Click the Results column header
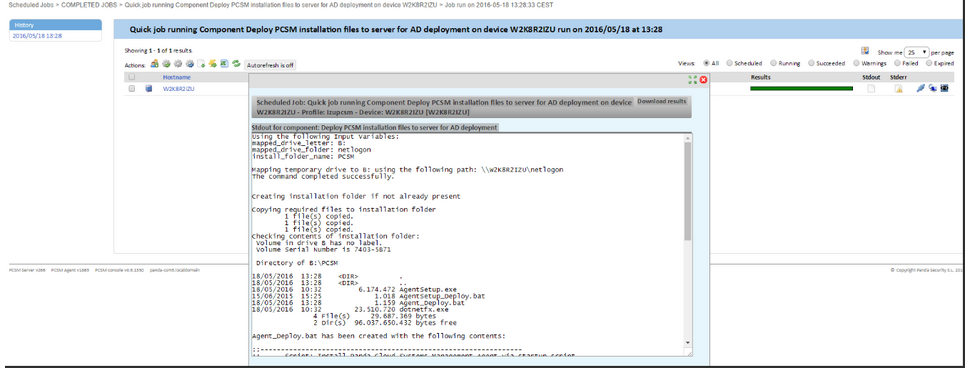The width and height of the screenshot is (968, 370). coord(760,77)
